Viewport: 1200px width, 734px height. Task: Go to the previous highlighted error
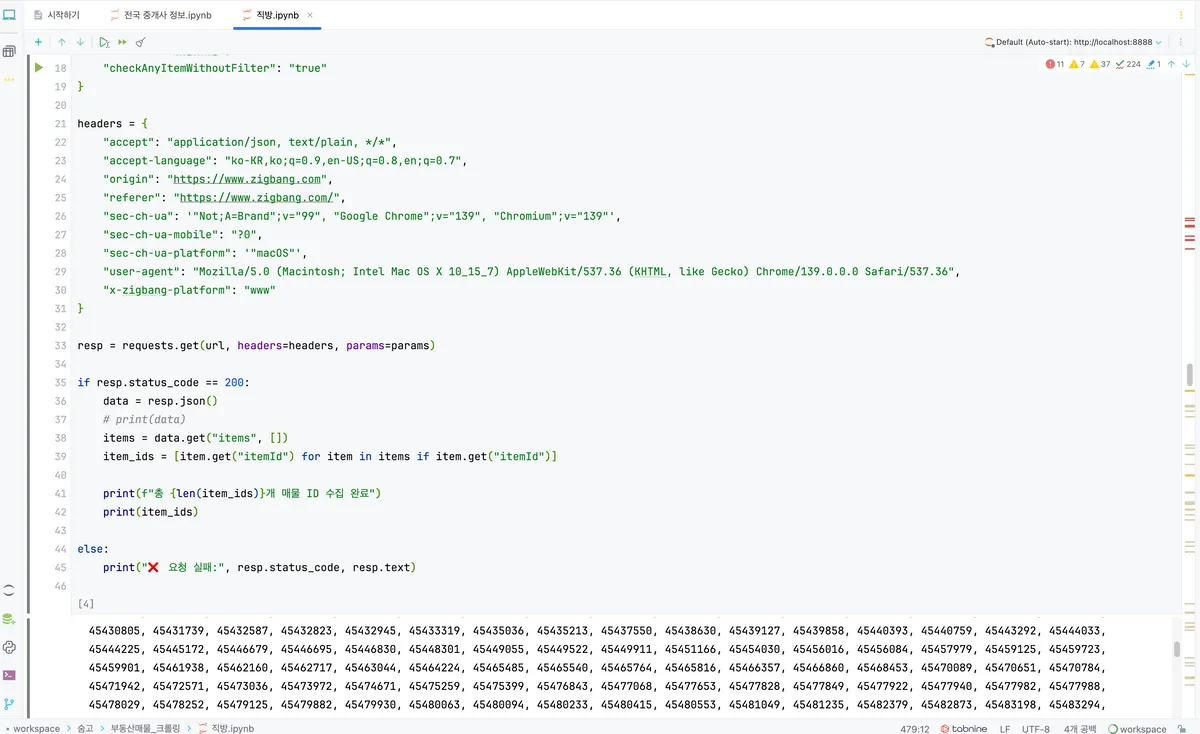(1171, 64)
